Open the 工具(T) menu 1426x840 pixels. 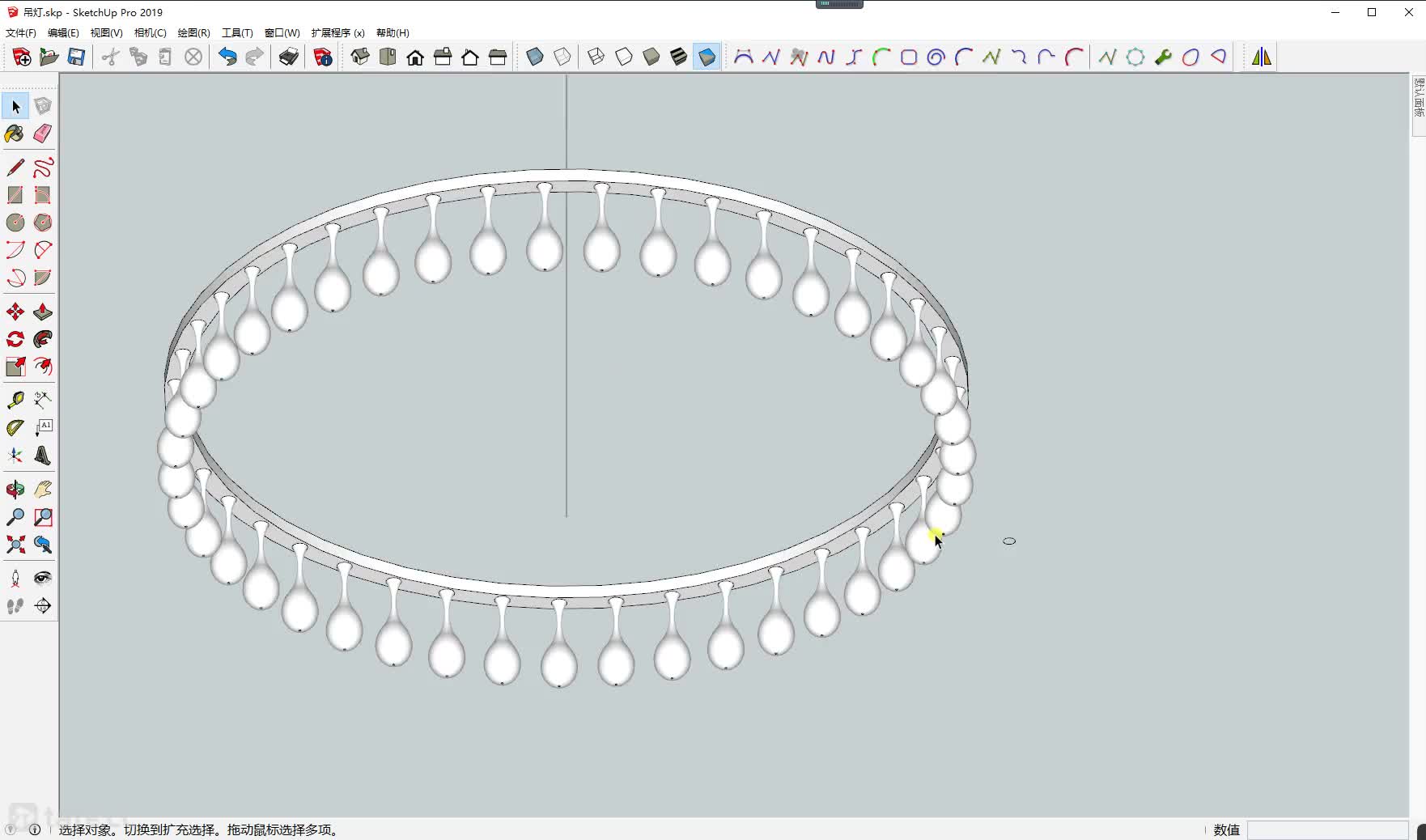pos(237,33)
